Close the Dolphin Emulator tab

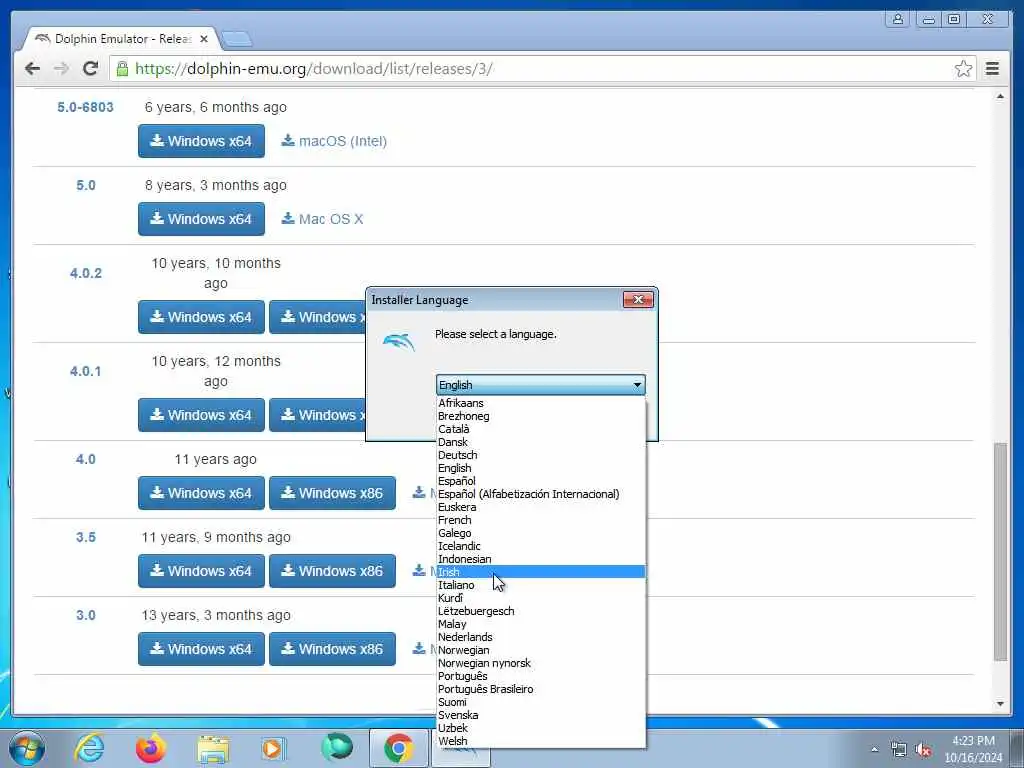(x=204, y=39)
